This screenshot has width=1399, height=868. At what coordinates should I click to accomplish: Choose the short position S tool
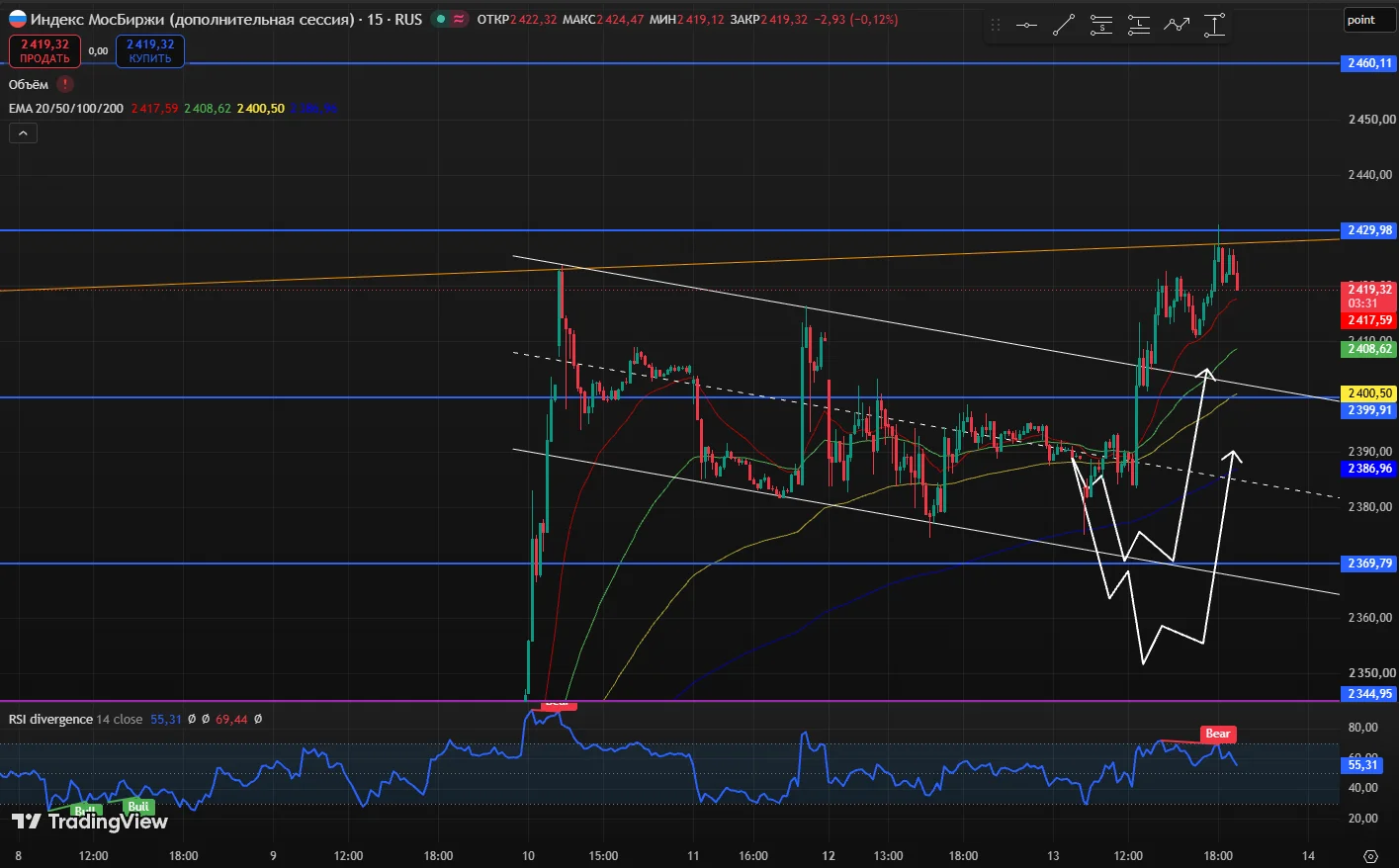1101,26
